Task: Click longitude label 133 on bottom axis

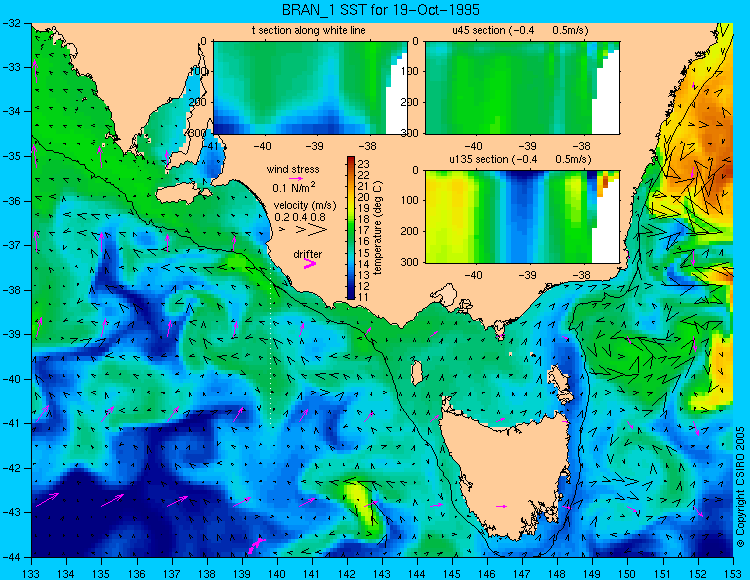Action: [x=31, y=573]
